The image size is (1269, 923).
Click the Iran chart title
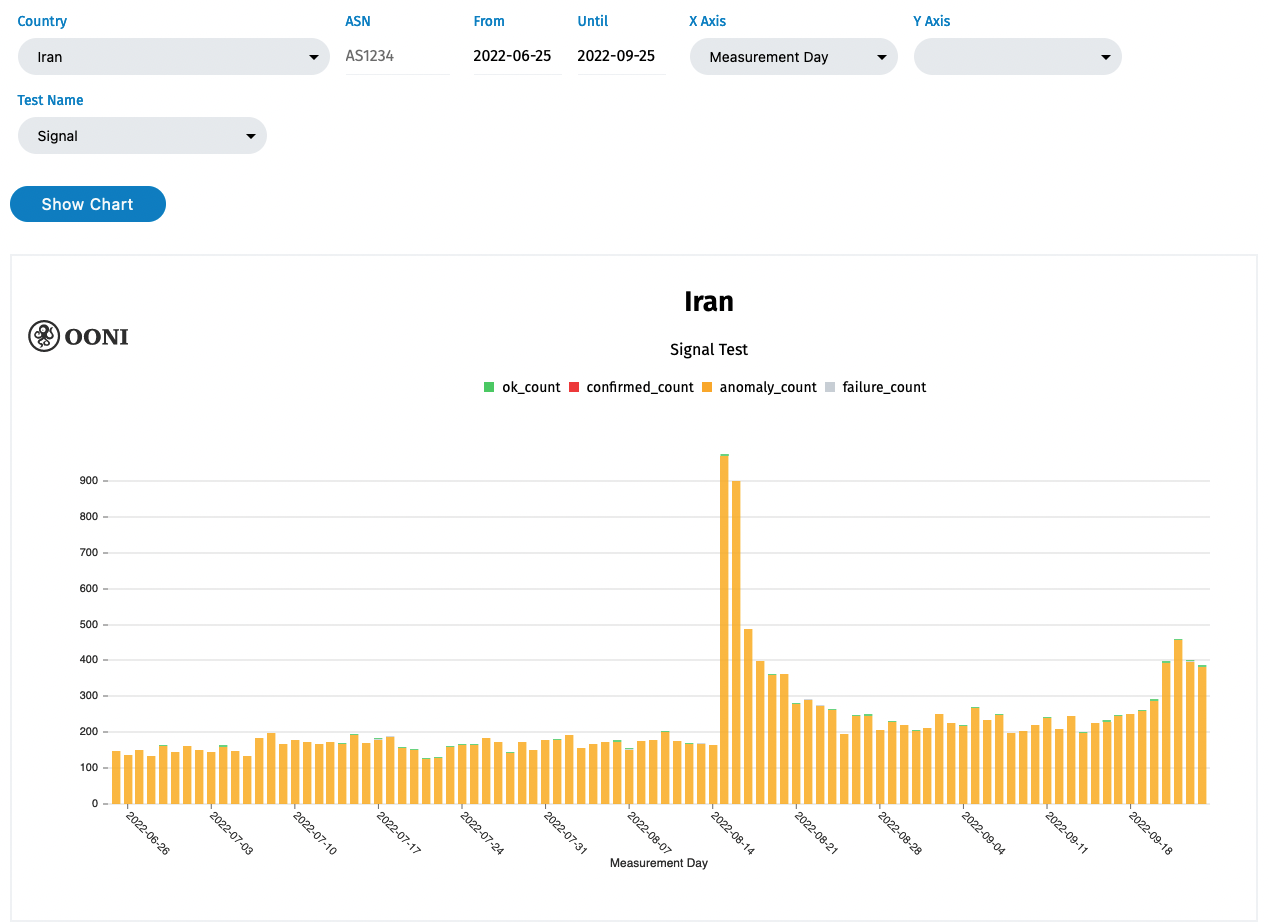click(709, 301)
